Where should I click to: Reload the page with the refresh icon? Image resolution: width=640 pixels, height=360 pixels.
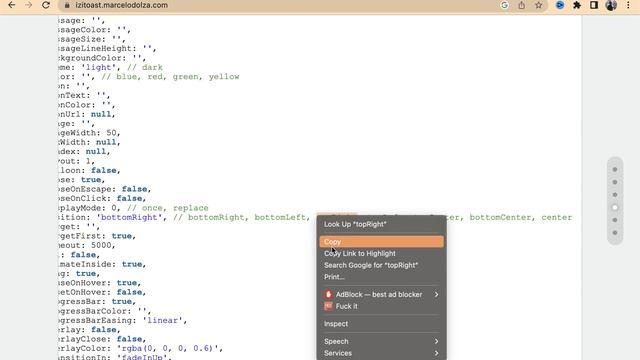[46, 5]
